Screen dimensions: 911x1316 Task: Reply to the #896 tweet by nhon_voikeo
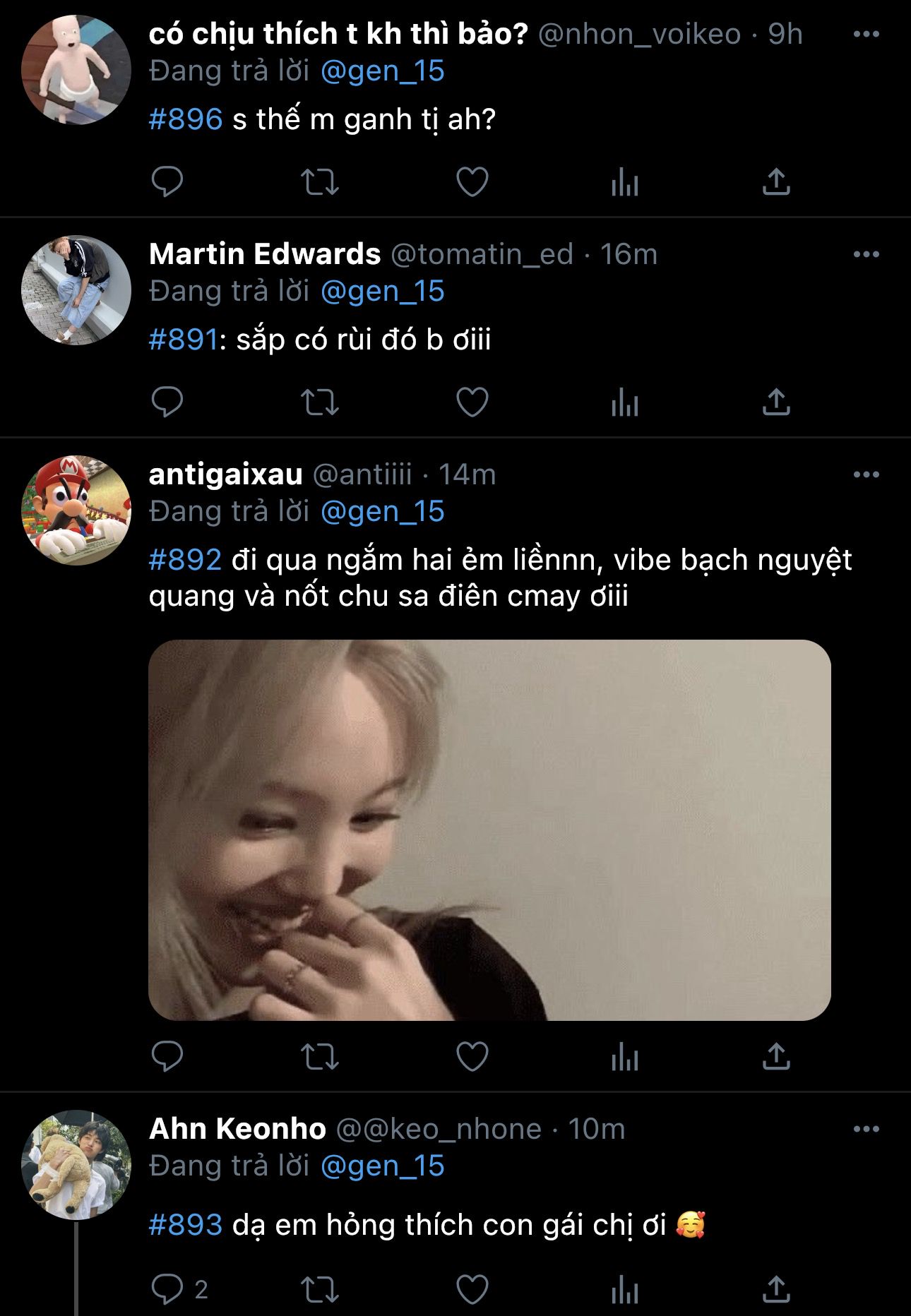[x=167, y=182]
